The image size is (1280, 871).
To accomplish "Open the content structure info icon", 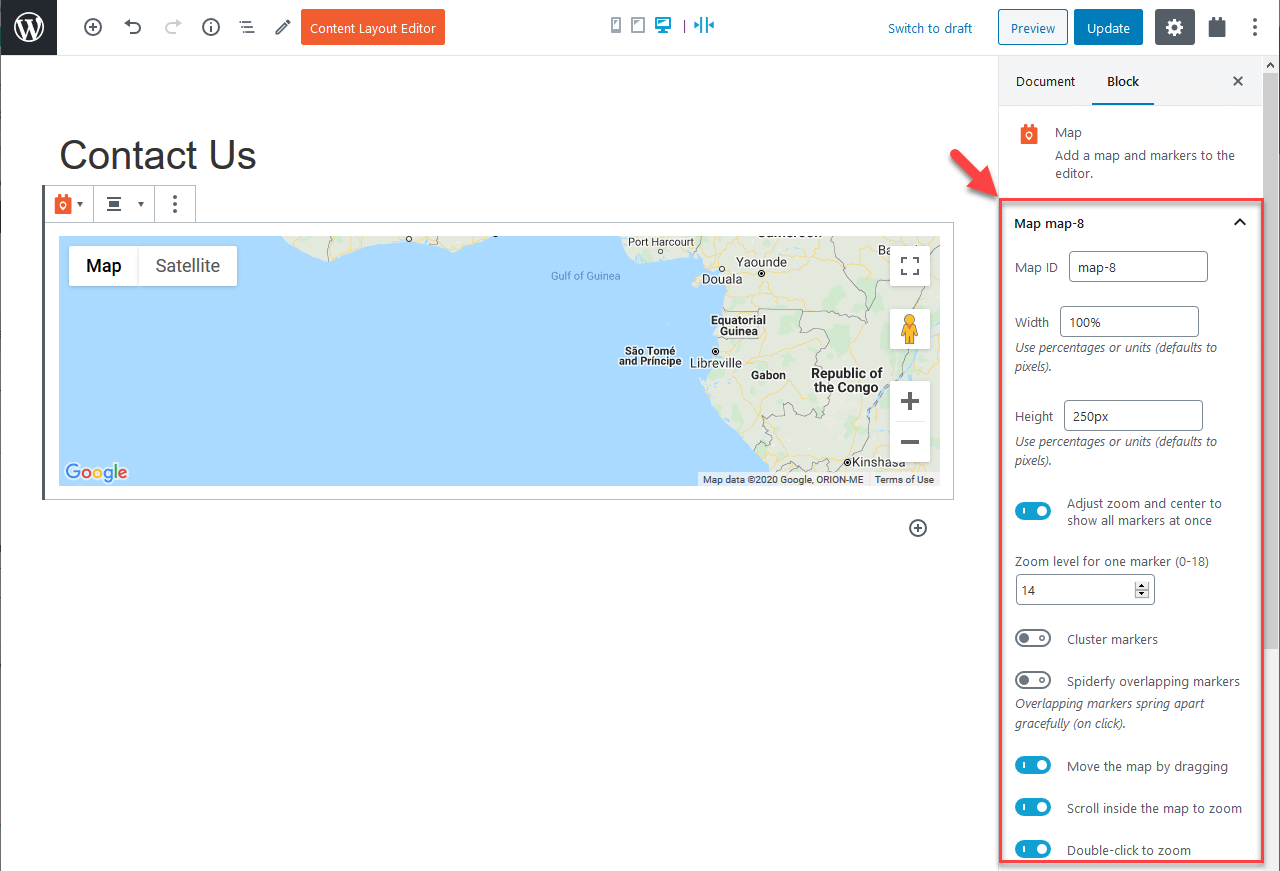I will 211,28.
